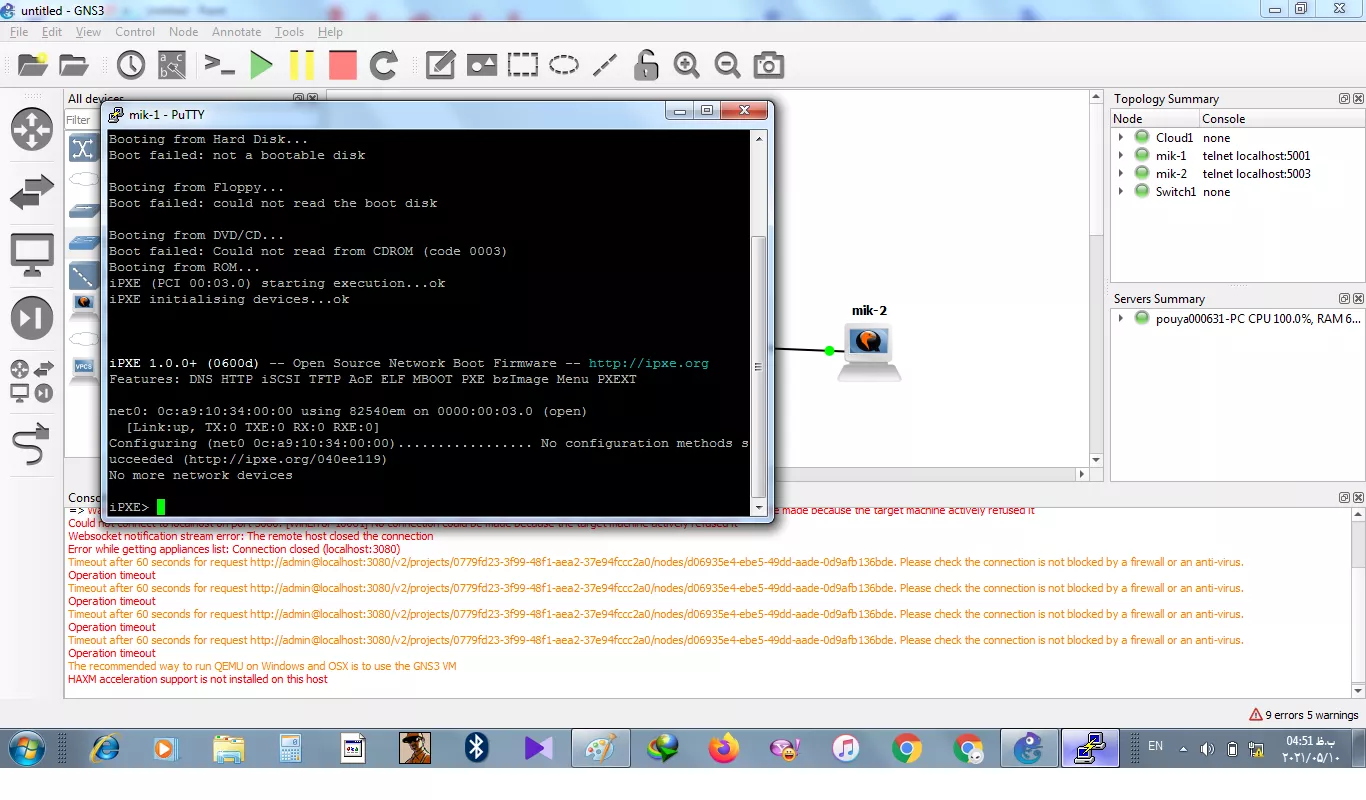Switch to the GNS3 chameleon taskbar button
Viewport: 1366px width, 800px height.
(x=1028, y=749)
